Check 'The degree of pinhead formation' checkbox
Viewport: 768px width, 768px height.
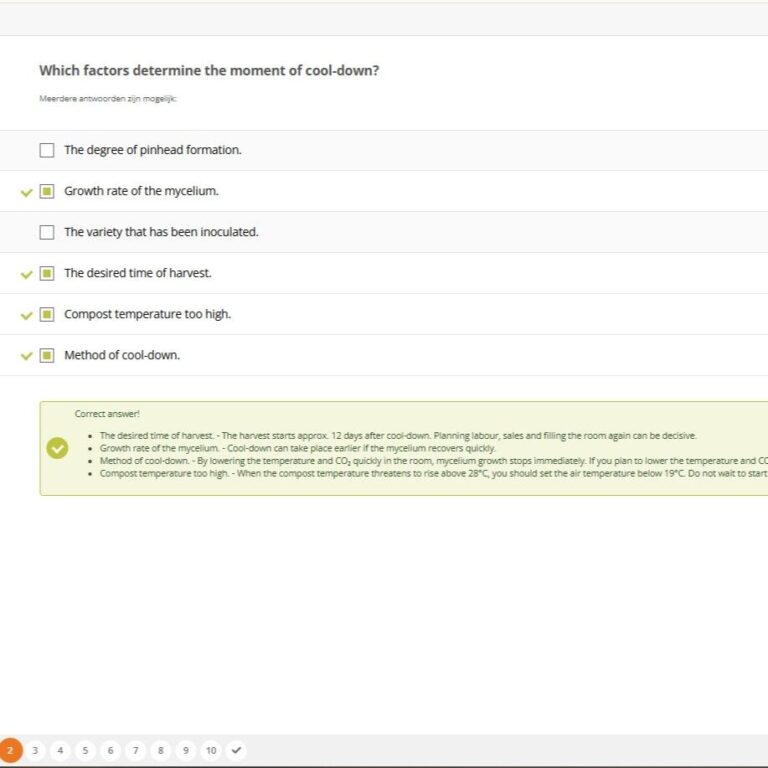[47, 150]
